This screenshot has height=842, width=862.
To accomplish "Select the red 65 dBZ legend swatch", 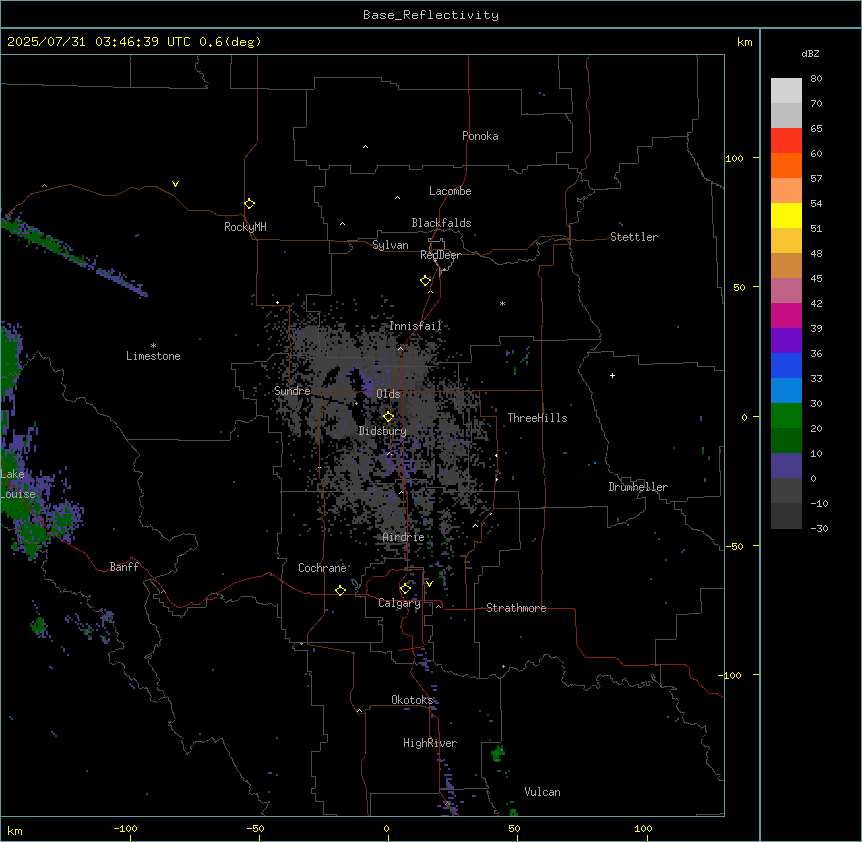I will point(786,140).
